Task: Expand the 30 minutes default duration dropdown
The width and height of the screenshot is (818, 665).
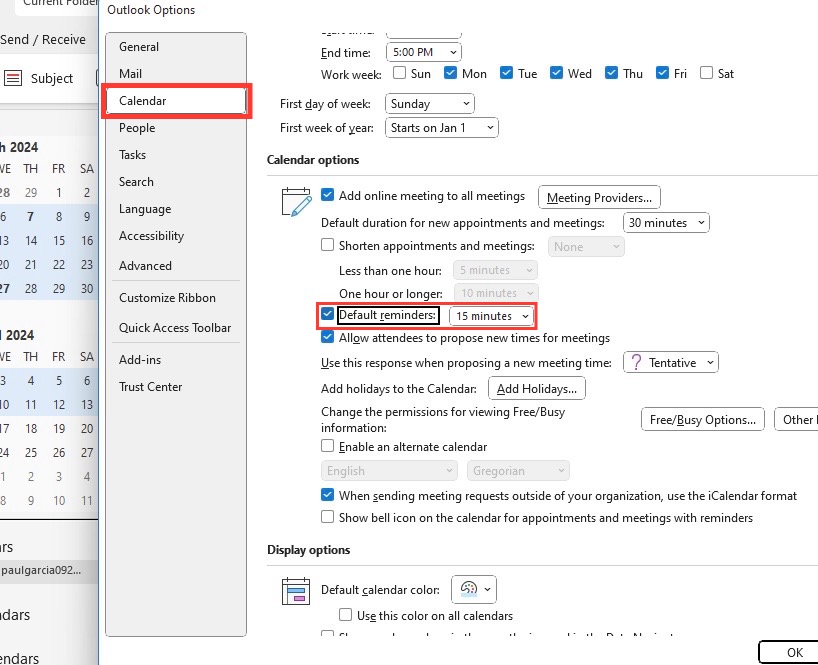Action: point(666,223)
